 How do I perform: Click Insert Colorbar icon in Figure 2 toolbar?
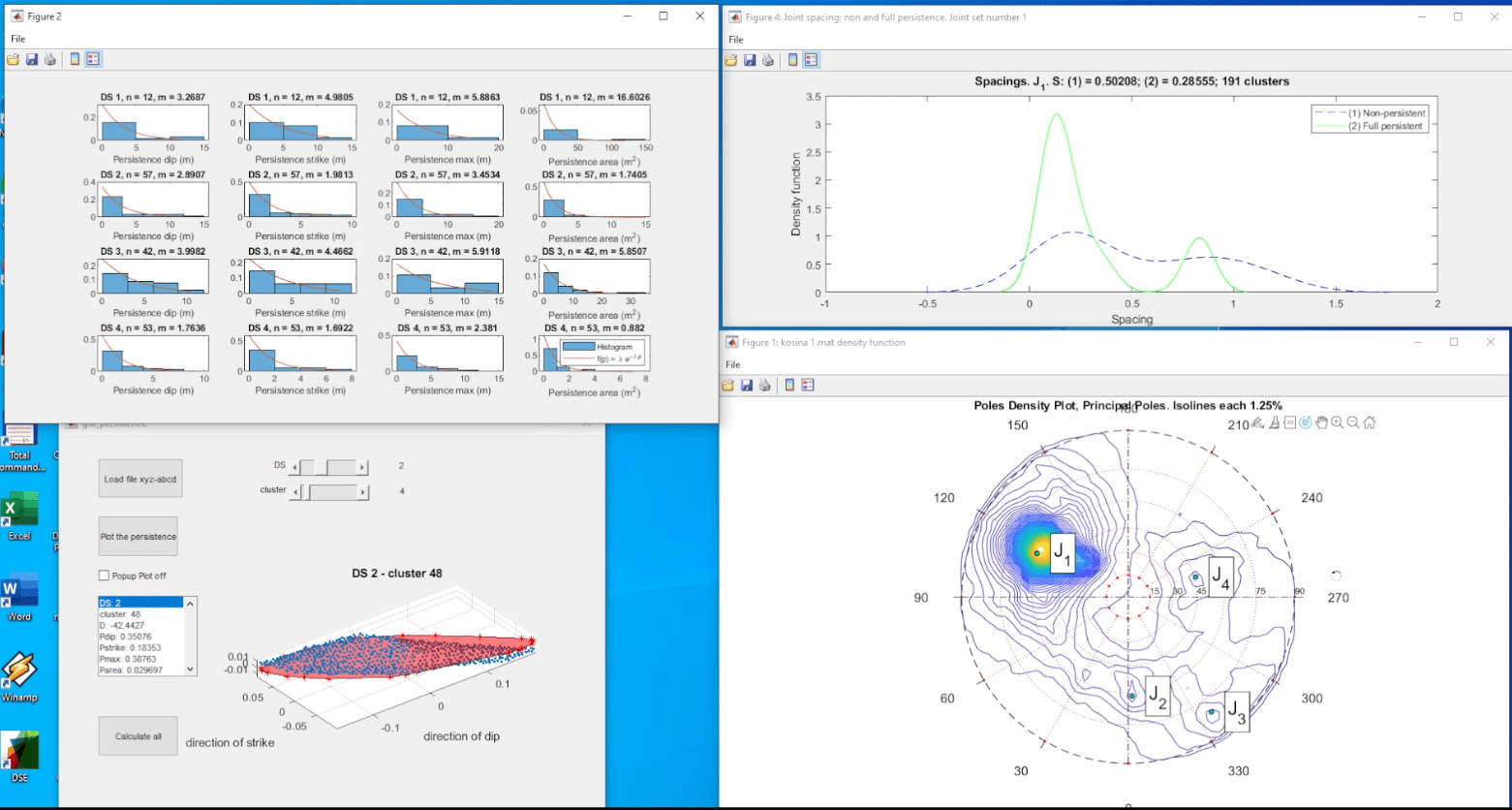[75, 59]
